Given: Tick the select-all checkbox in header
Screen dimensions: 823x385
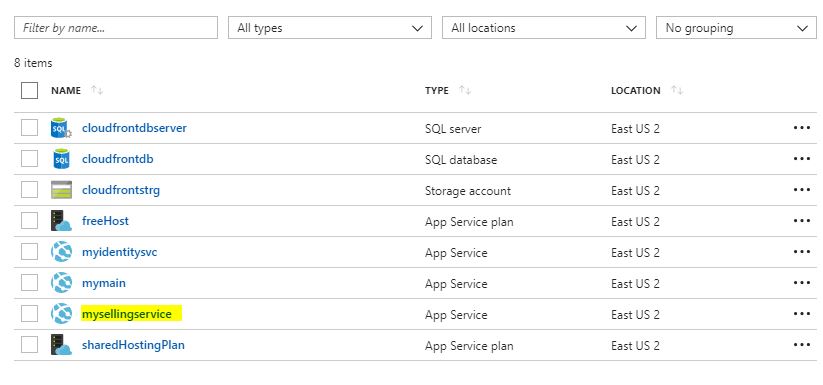Looking at the screenshot, I should tap(29, 91).
